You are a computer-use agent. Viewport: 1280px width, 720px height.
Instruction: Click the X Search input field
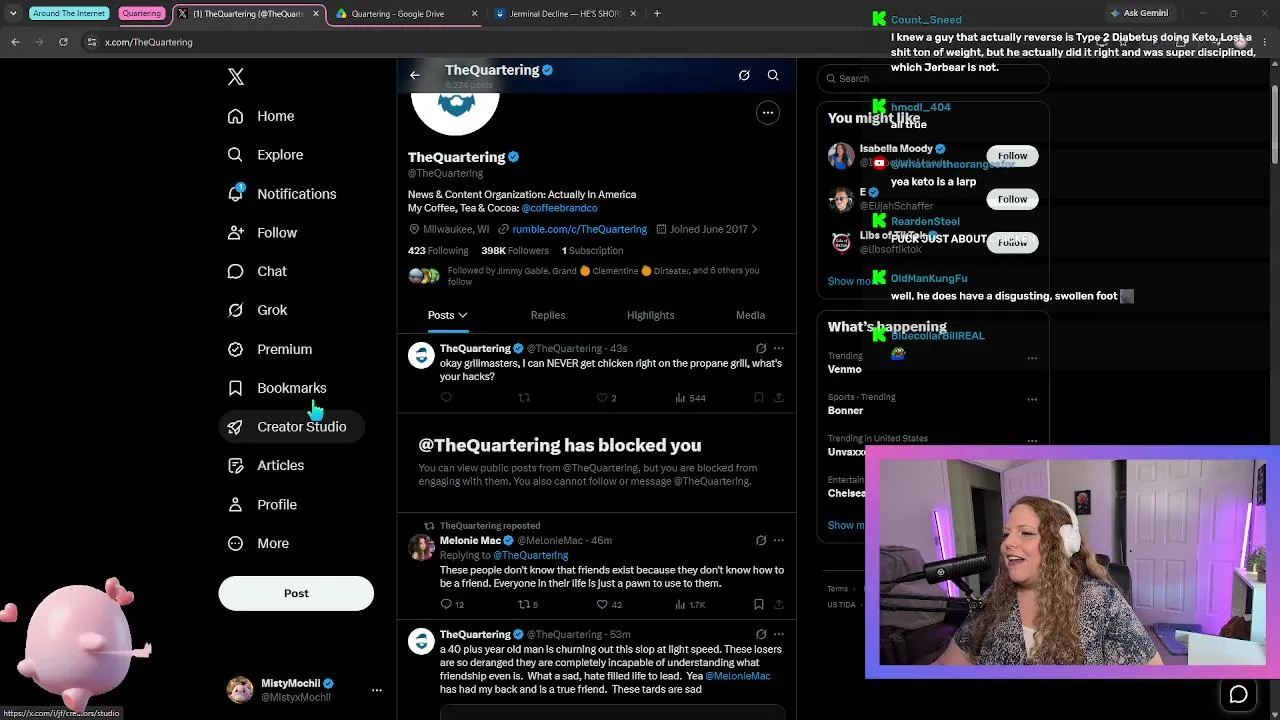point(932,78)
